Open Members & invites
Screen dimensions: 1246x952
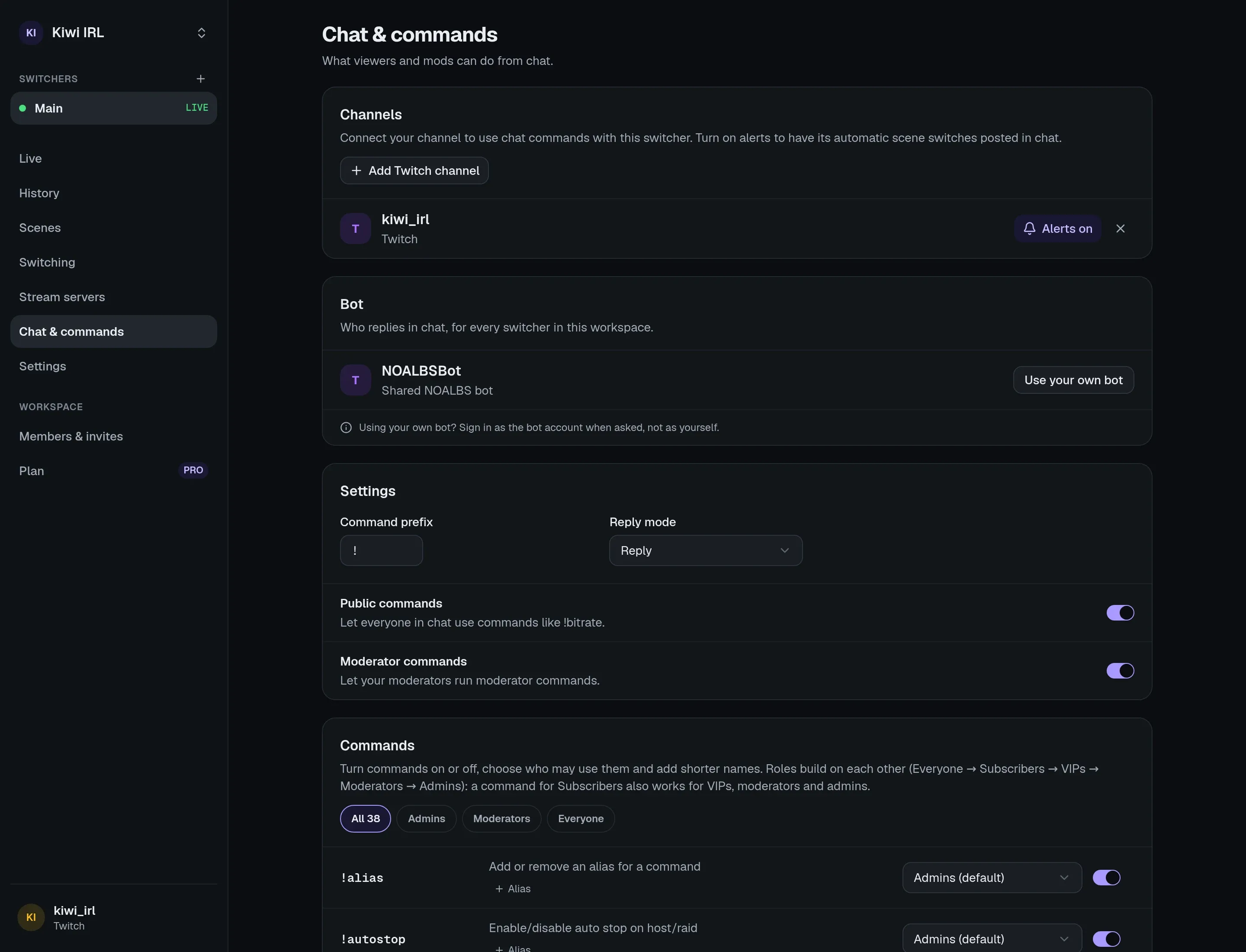click(x=113, y=436)
